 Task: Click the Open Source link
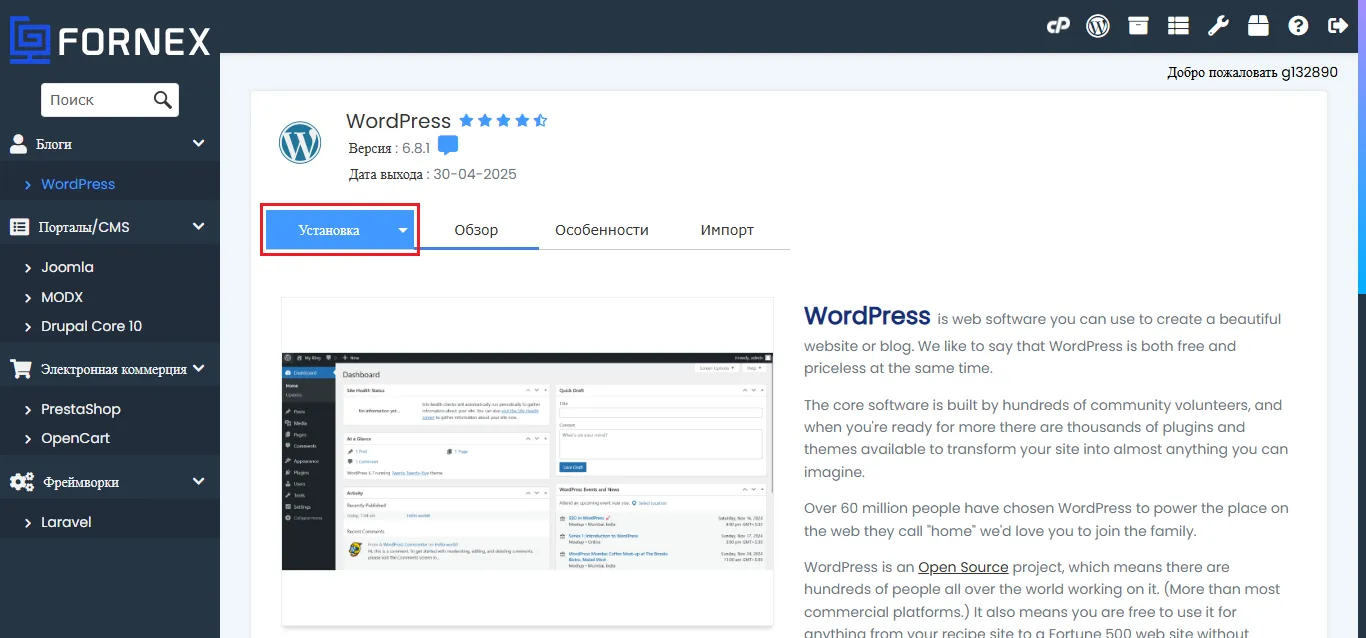[963, 567]
